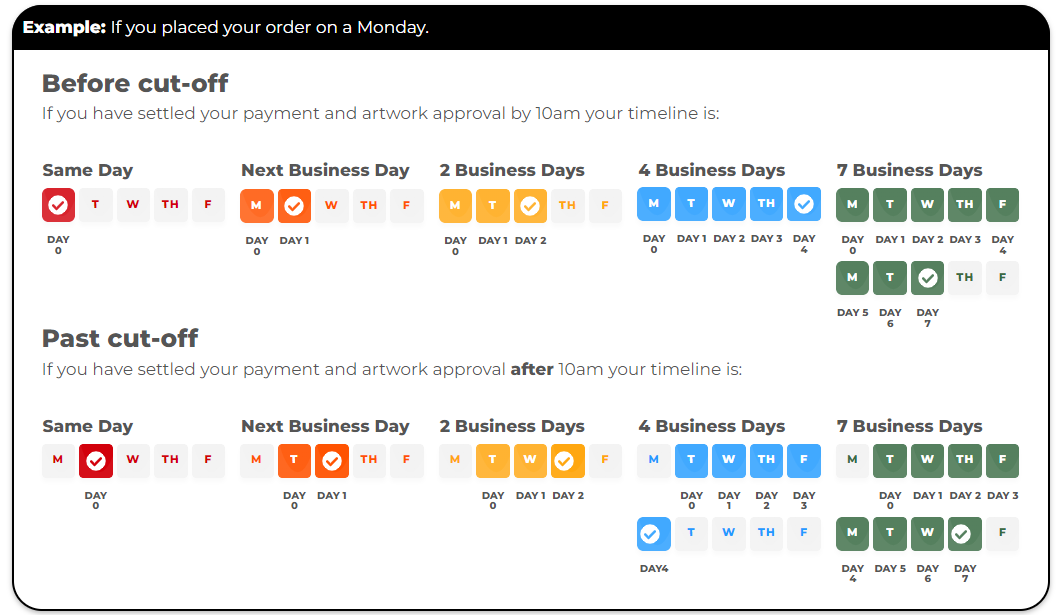This screenshot has height=615, width=1057.
Task: Select blue checkmark in Before cut-off 4 Business Days
Action: point(804,204)
